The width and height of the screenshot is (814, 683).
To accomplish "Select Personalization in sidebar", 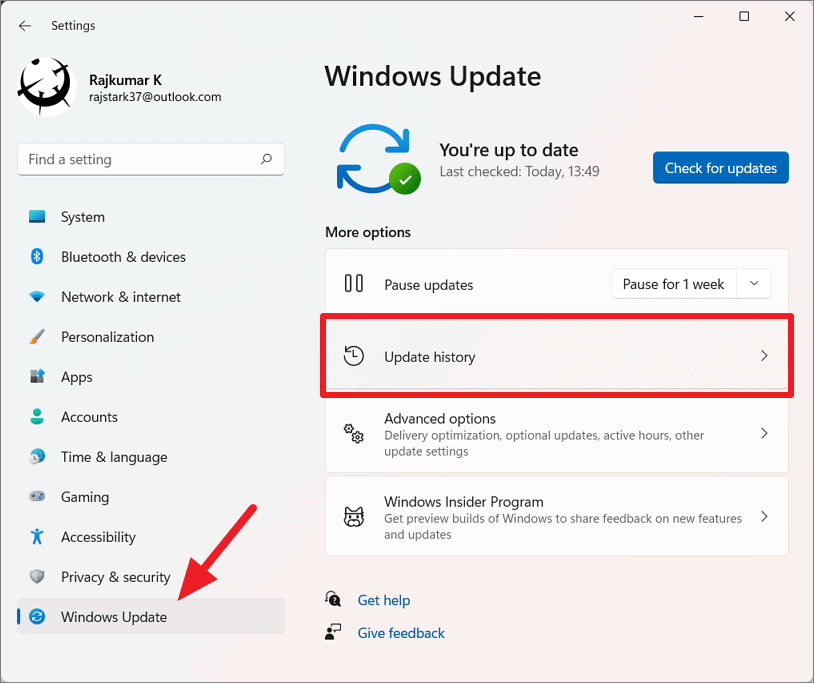I will pyautogui.click(x=151, y=336).
